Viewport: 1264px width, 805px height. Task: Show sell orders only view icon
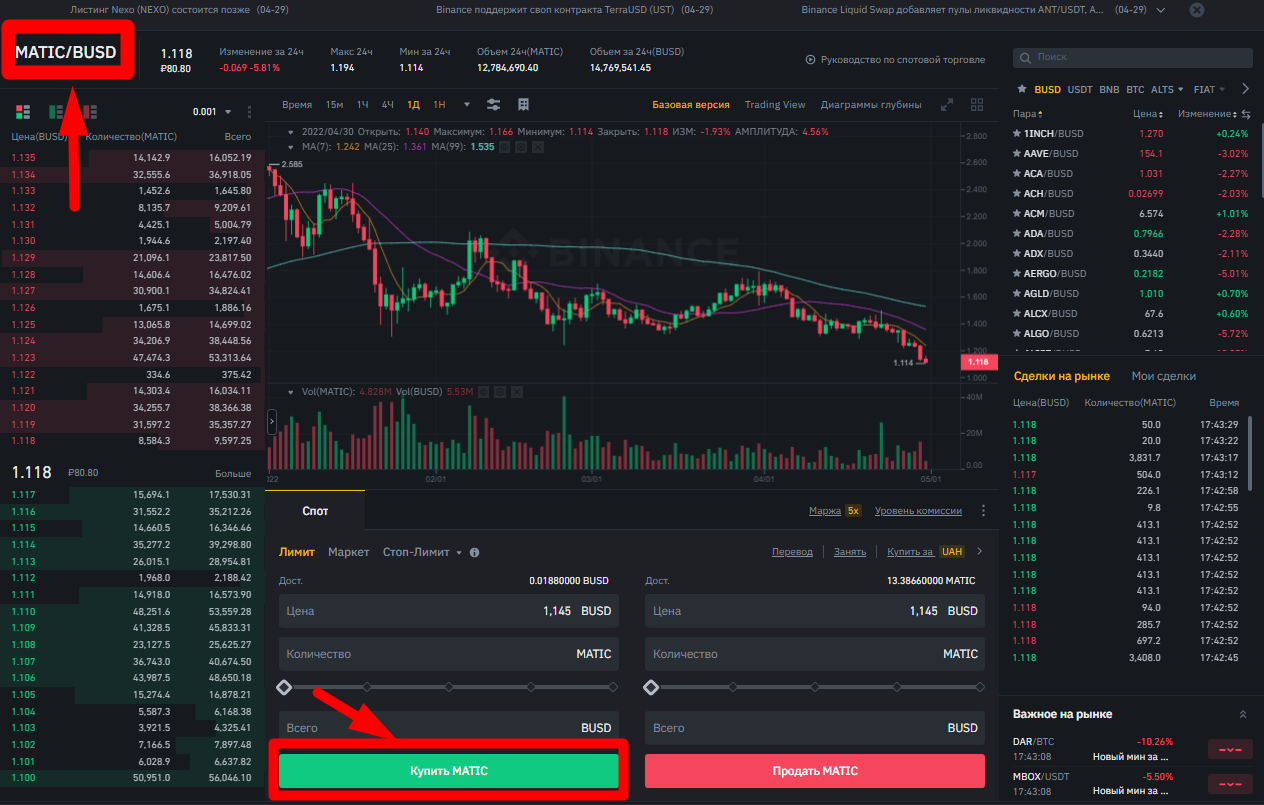[x=90, y=111]
